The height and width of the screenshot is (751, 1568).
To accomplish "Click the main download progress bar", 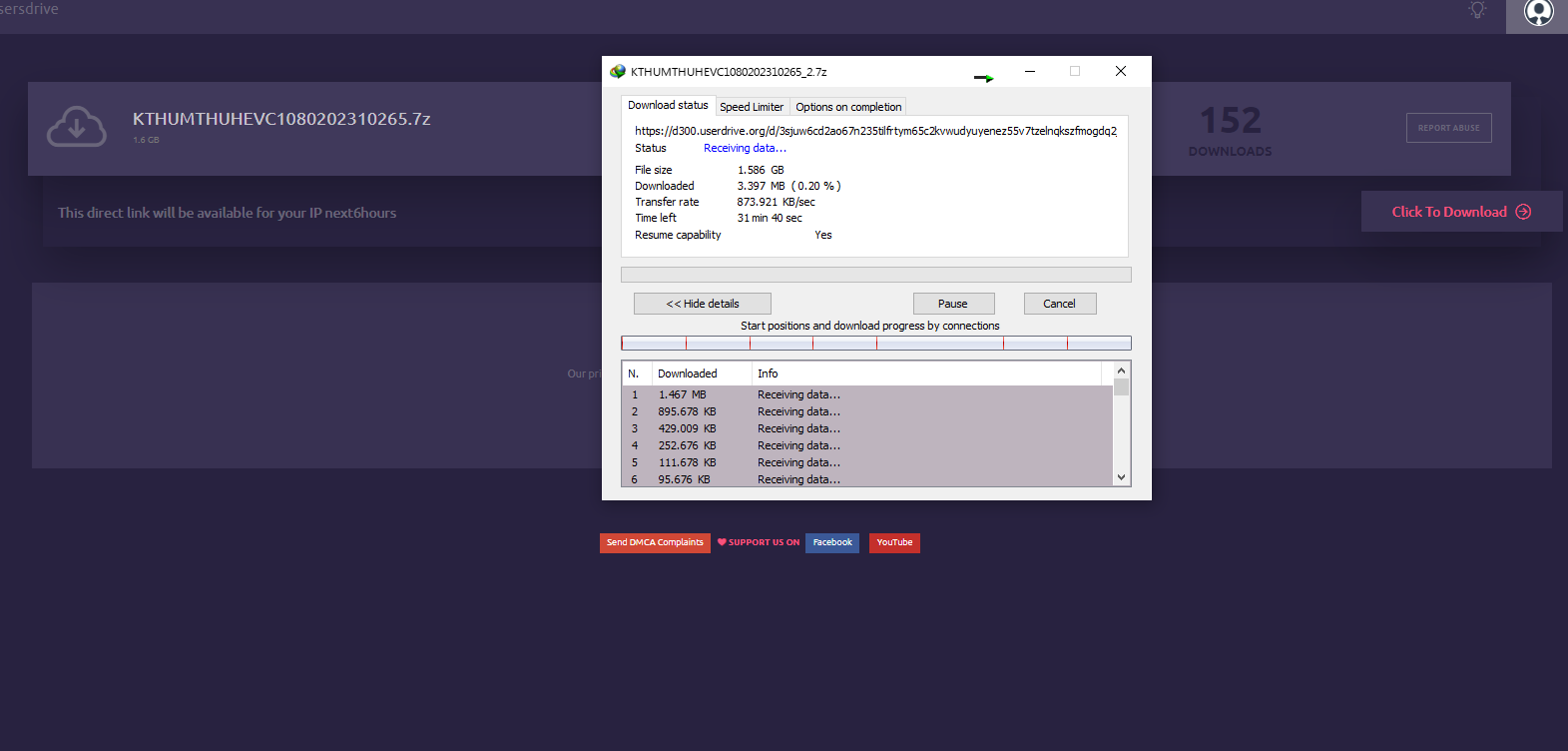I will (x=876, y=275).
